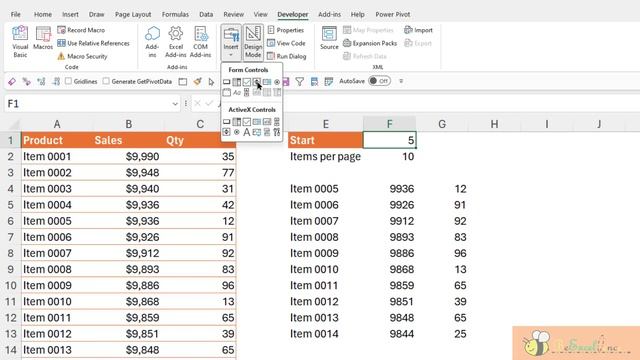Open Macro Security settings
This screenshot has height=360, width=640.
click(x=82, y=56)
